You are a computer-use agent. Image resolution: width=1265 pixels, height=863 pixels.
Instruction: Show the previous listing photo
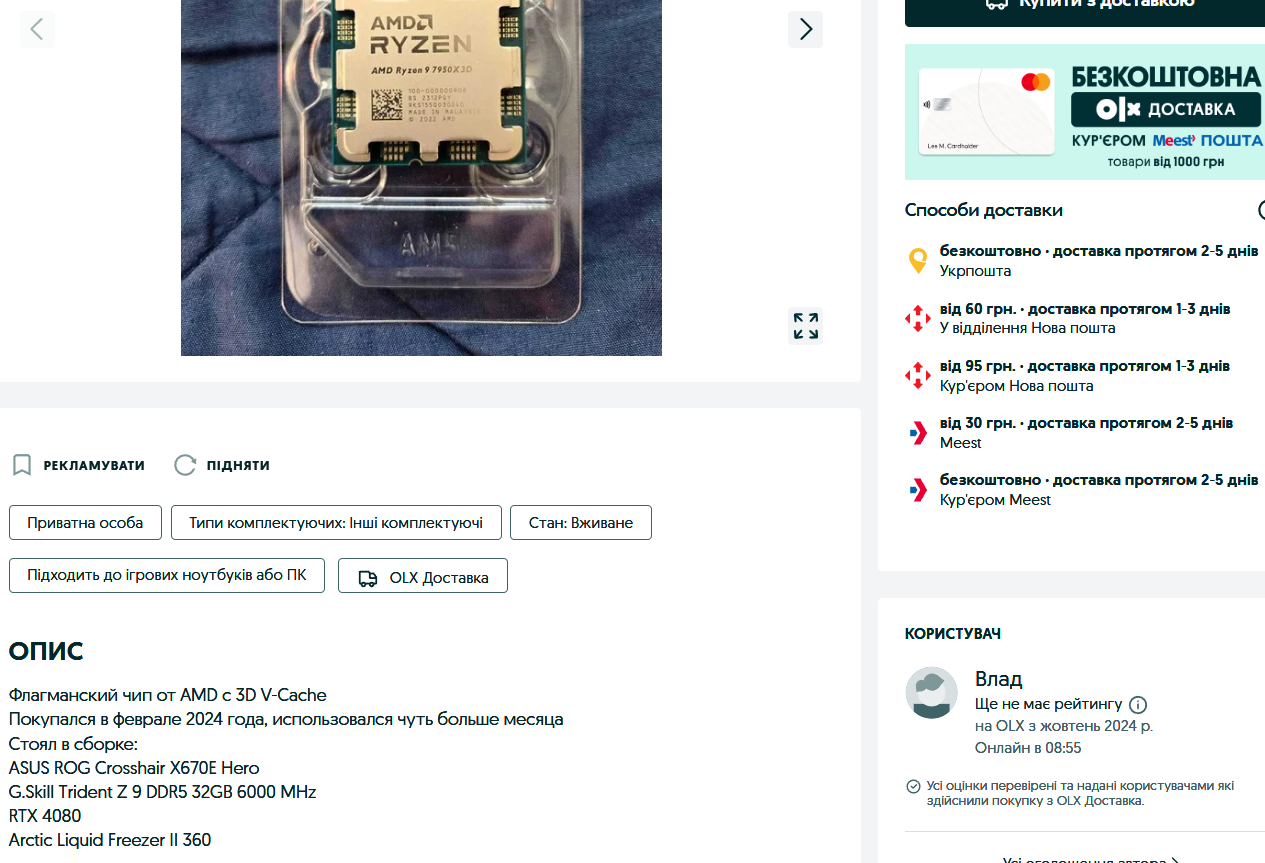[x=37, y=29]
